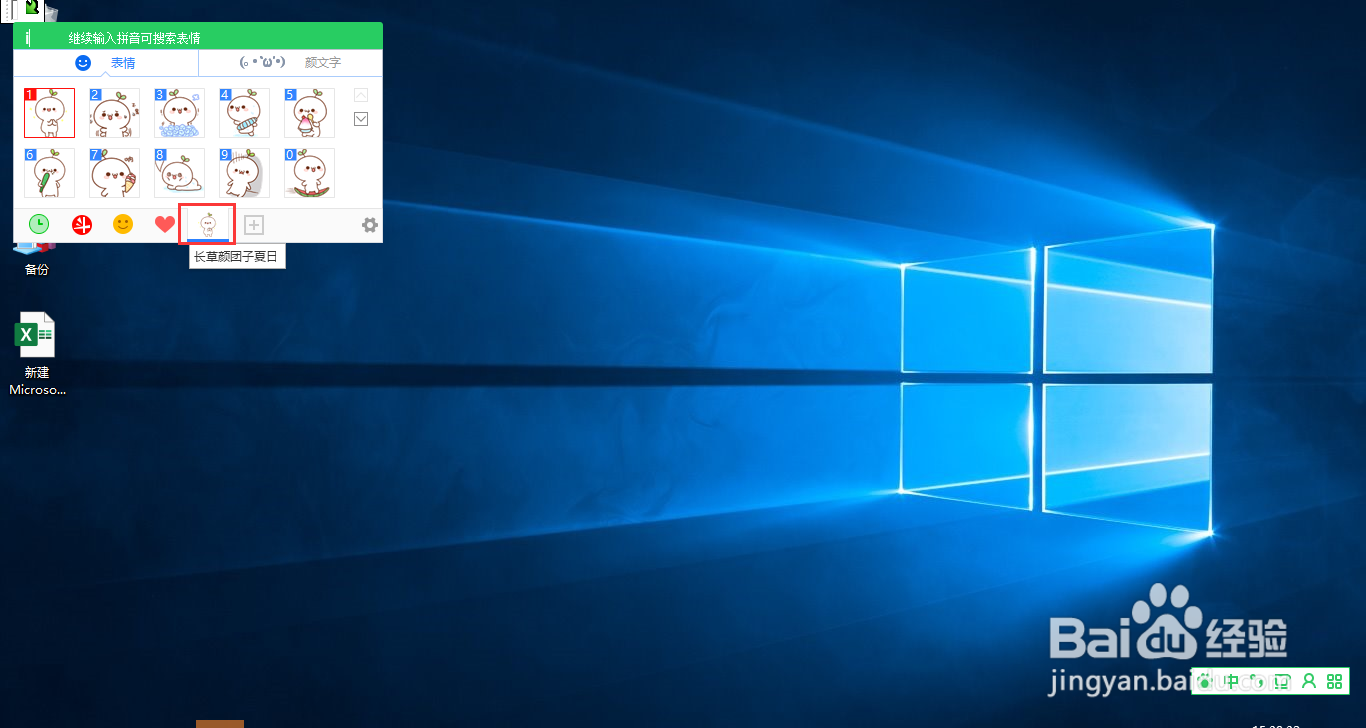Switch to the 颜文字 tab
The image size is (1366, 728).
click(x=290, y=63)
